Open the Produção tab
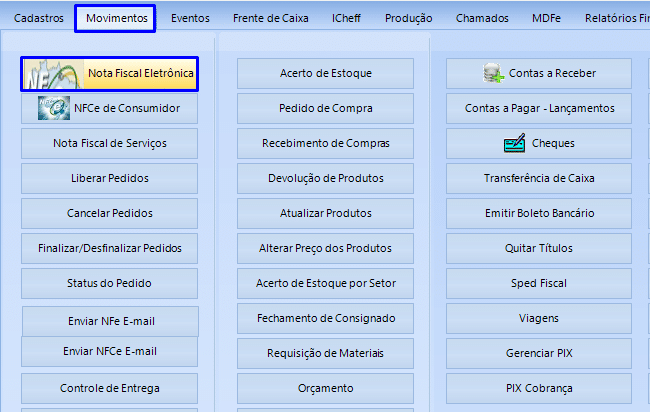The image size is (650, 412). [x=408, y=18]
